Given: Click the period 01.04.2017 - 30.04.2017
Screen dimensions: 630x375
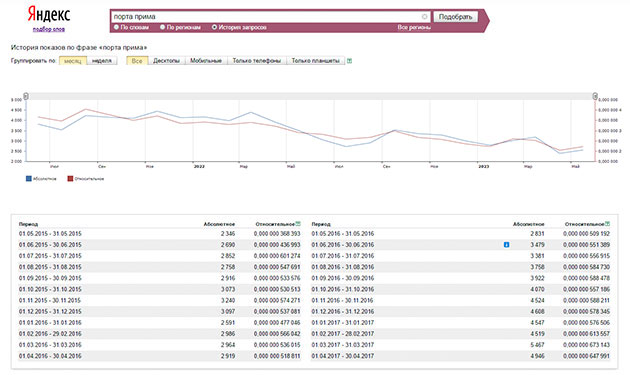Looking at the screenshot, I should pos(343,356).
